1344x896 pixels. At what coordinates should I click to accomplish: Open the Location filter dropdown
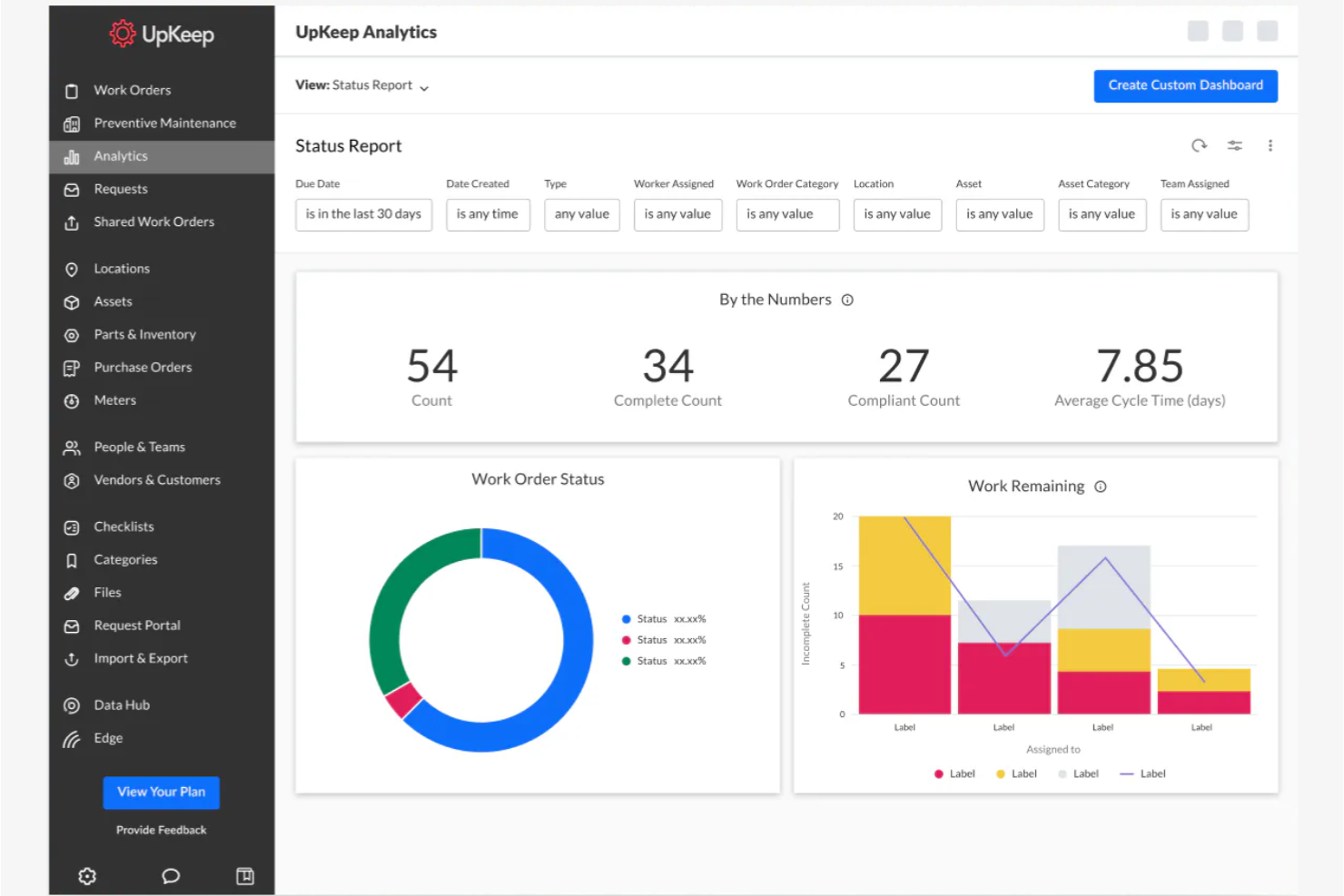(897, 214)
